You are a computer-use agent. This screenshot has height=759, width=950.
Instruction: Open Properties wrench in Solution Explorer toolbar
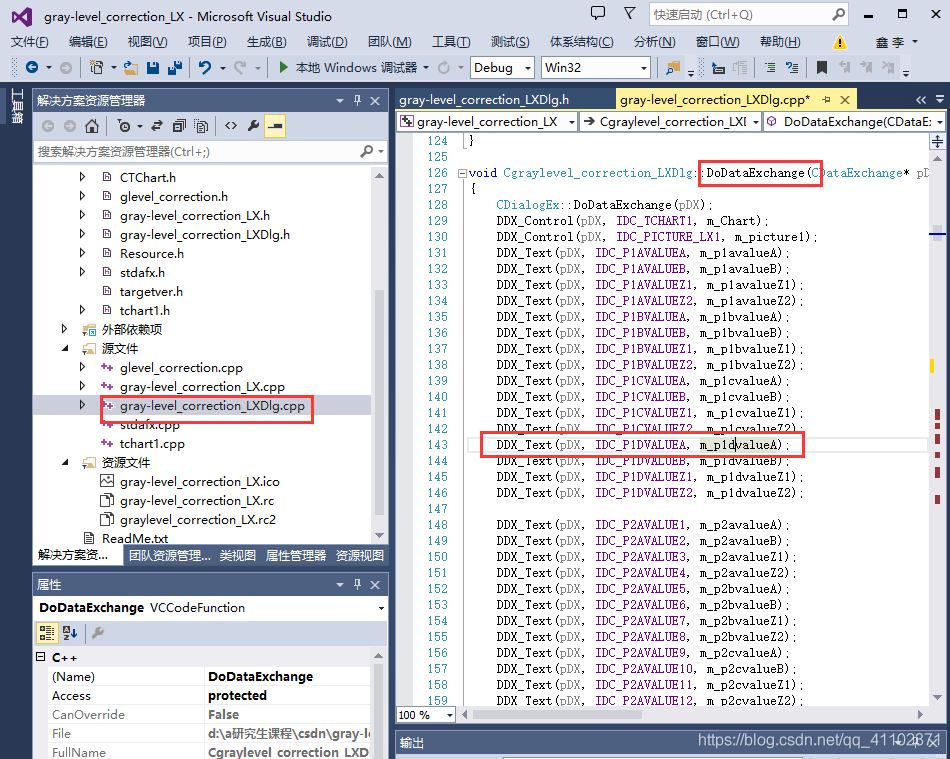coord(253,126)
